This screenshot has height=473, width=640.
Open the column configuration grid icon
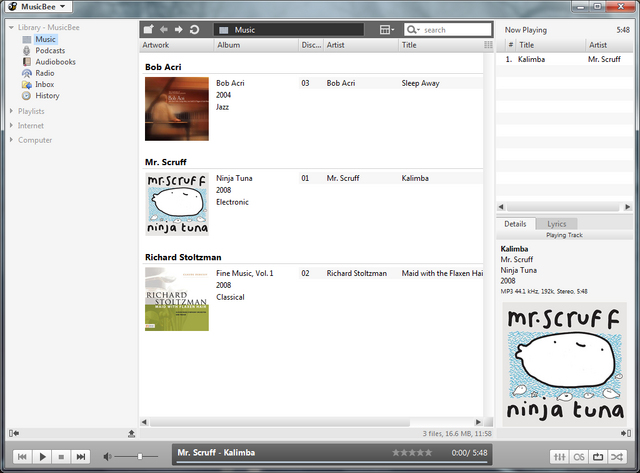pos(488,45)
